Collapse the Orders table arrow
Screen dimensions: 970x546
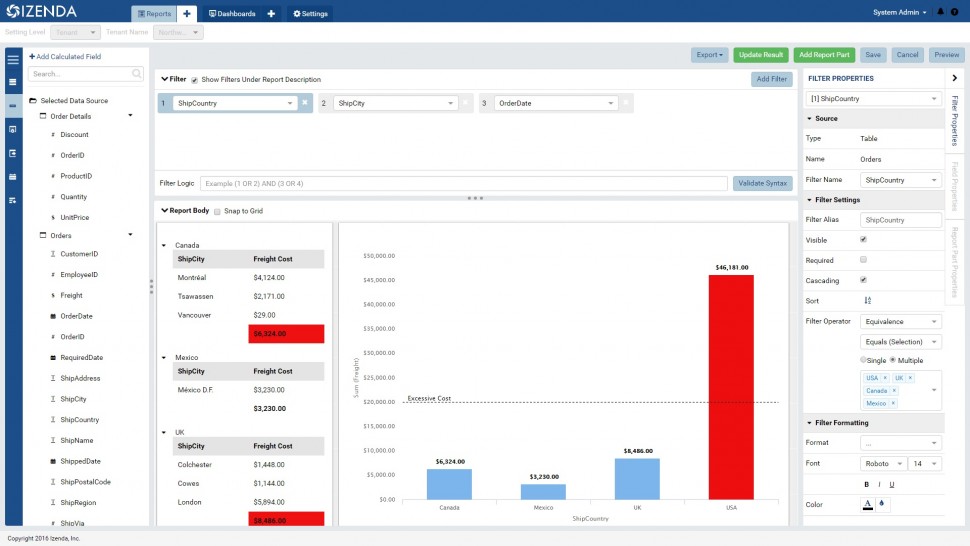pyautogui.click(x=130, y=235)
